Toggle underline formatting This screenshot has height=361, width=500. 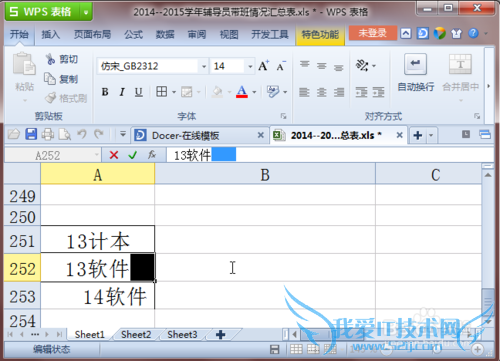139,92
